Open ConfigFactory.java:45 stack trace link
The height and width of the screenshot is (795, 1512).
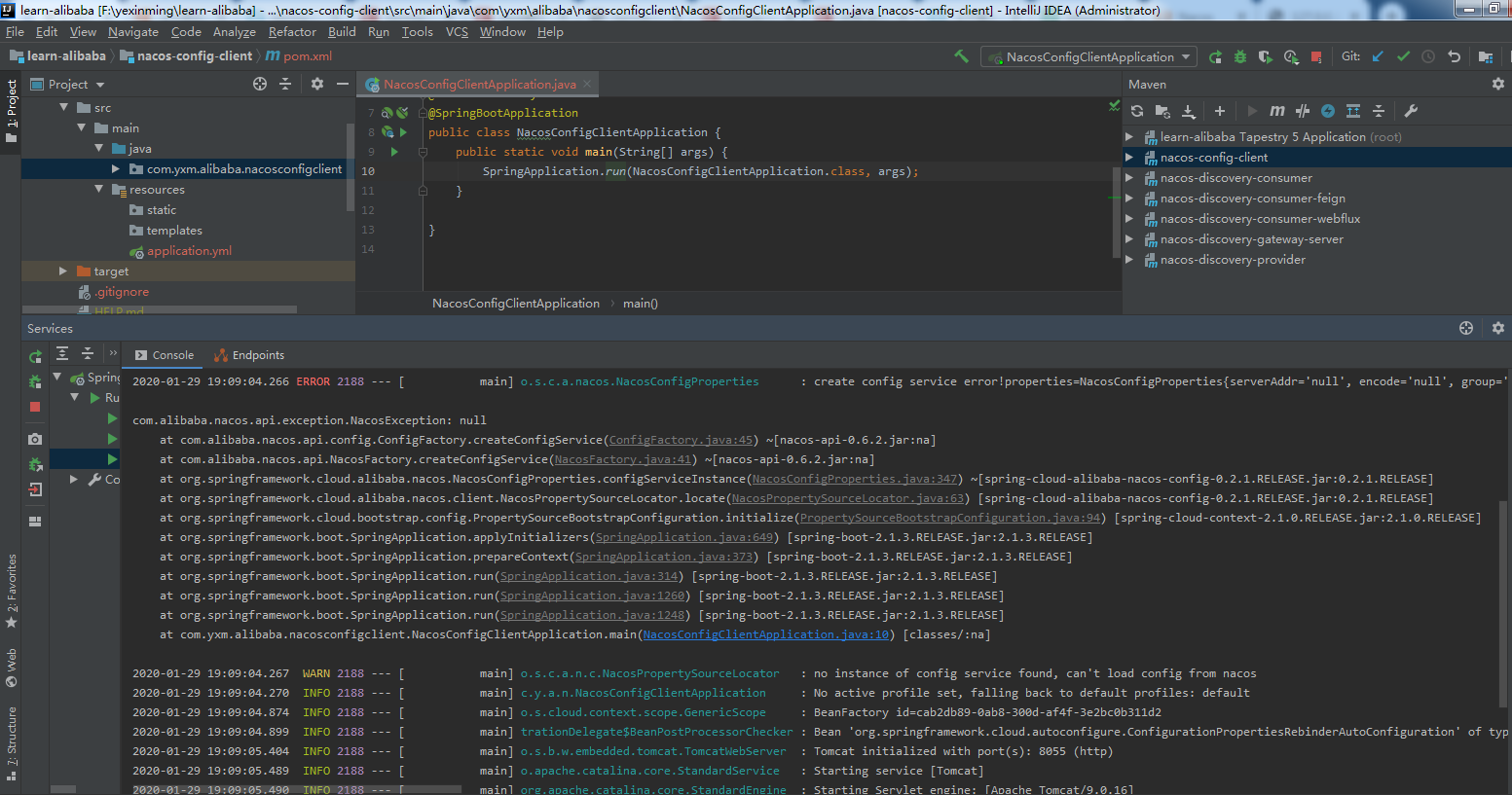(682, 440)
